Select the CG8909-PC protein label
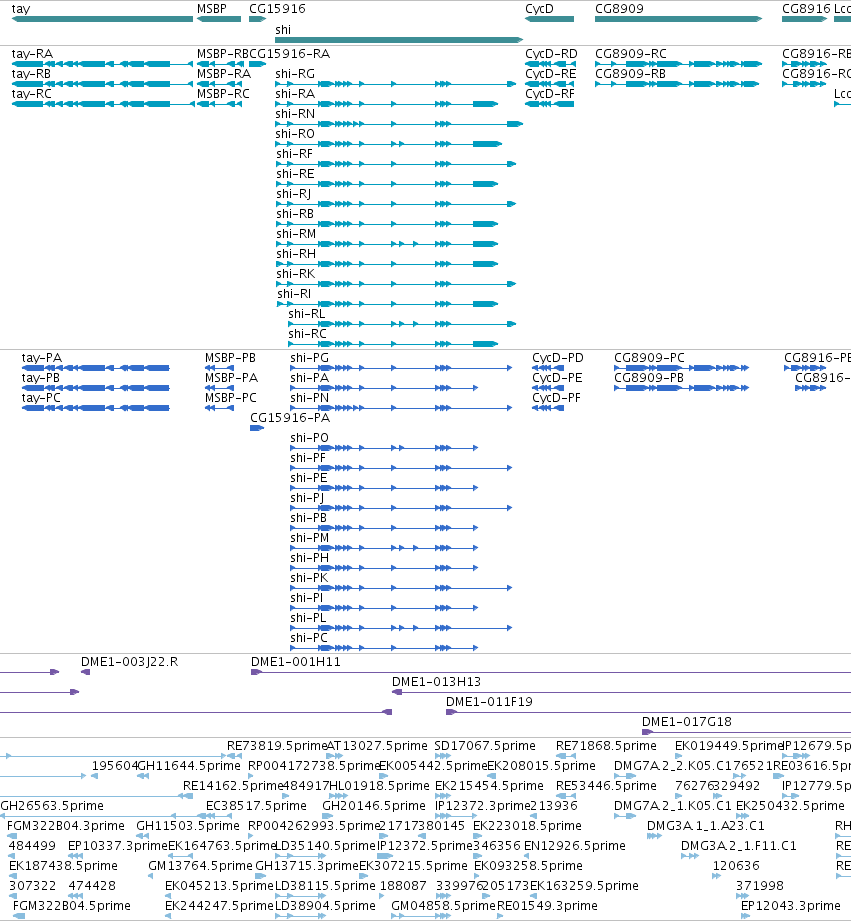 pyautogui.click(x=649, y=358)
